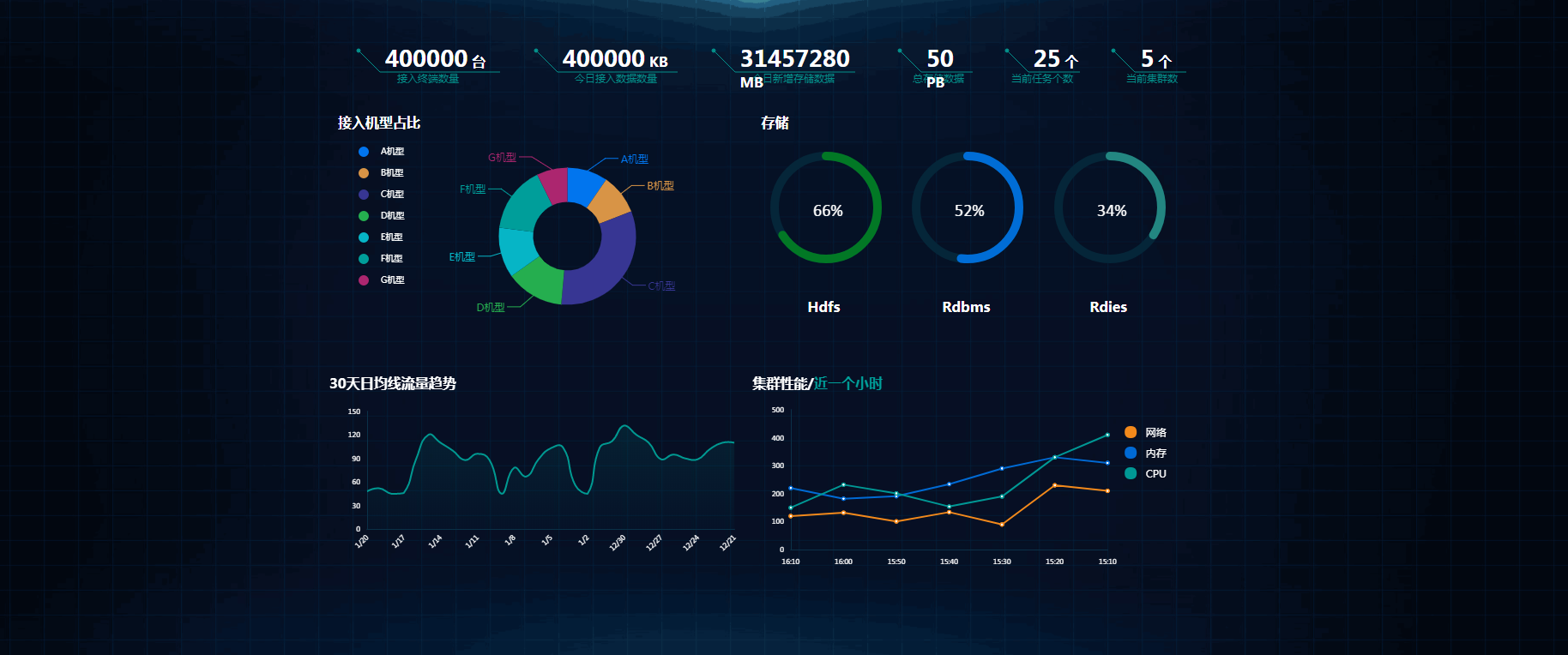This screenshot has width=1568, height=655.
Task: Click the CPU line point at 15:10
Action: pyautogui.click(x=1107, y=435)
